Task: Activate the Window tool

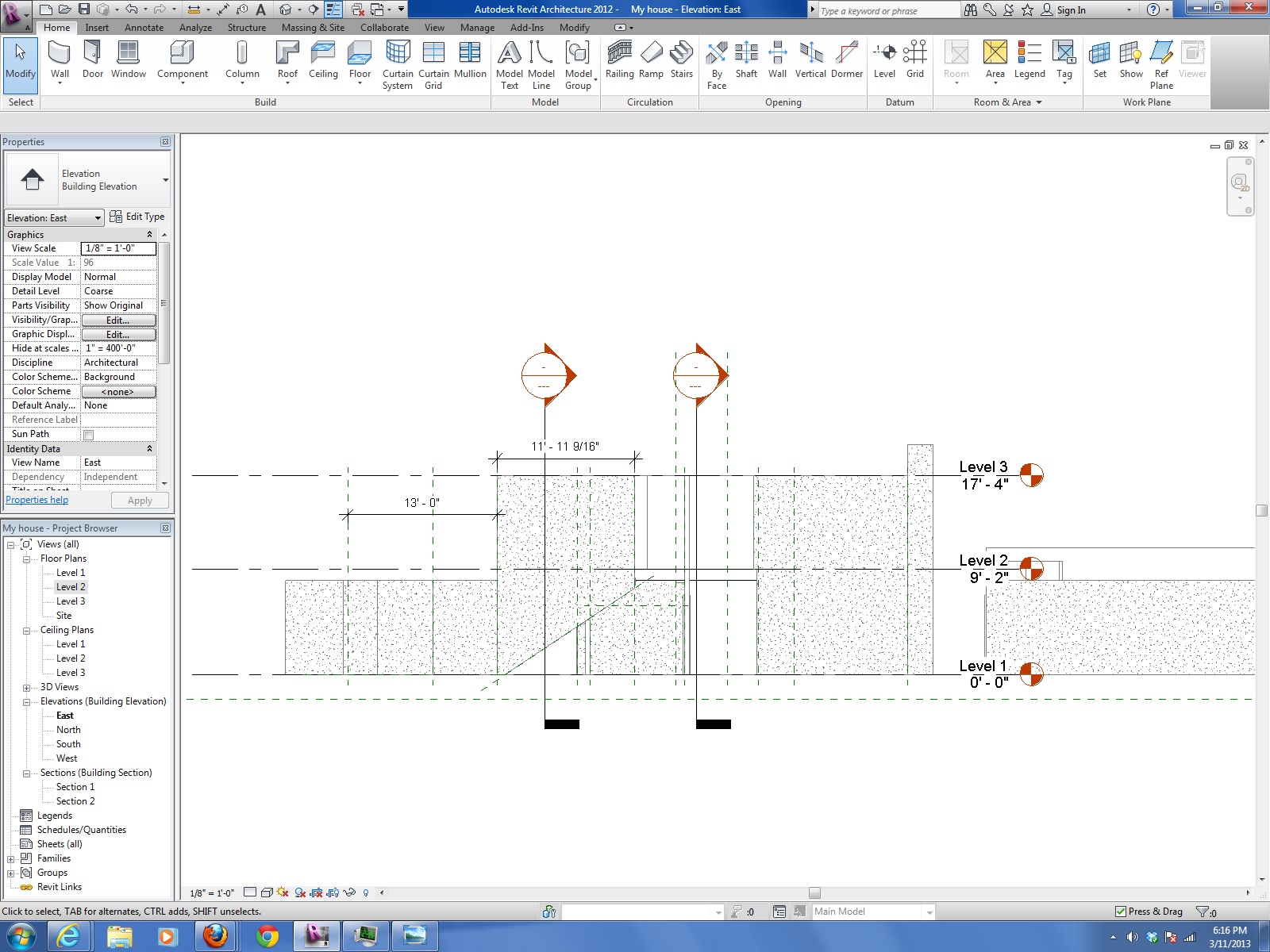Action: (129, 61)
